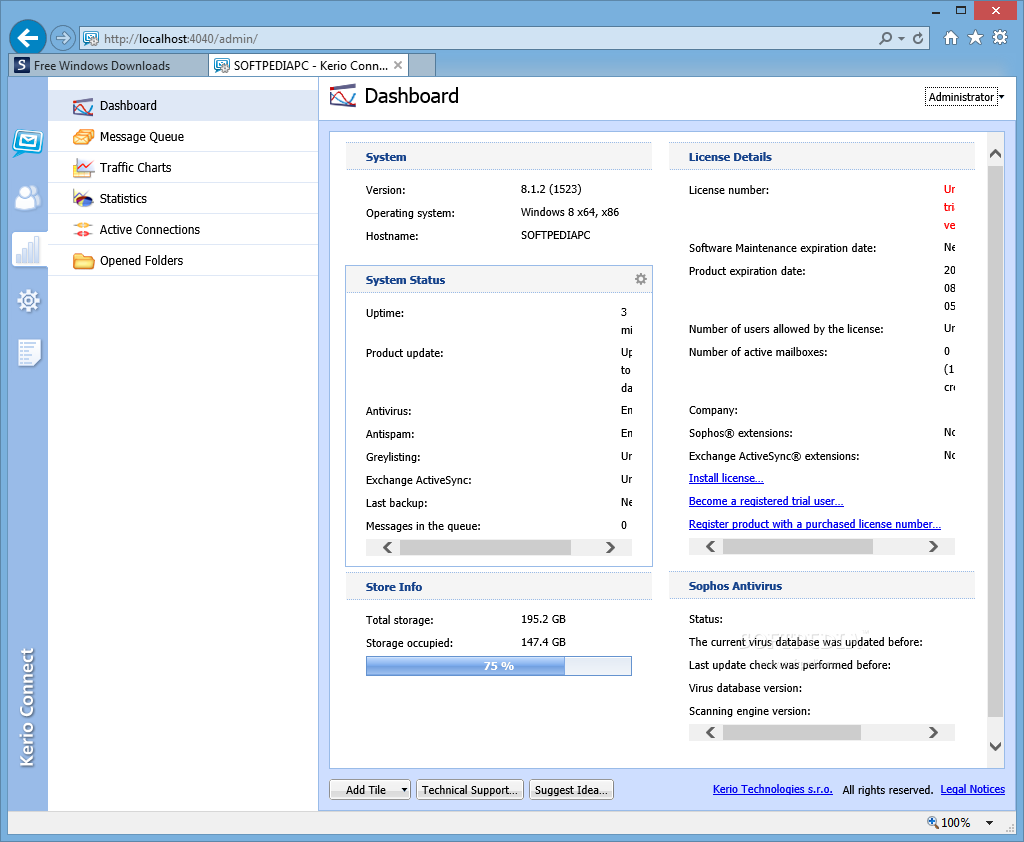
Task: Open configuration gear in left sidebar
Action: pos(28,300)
